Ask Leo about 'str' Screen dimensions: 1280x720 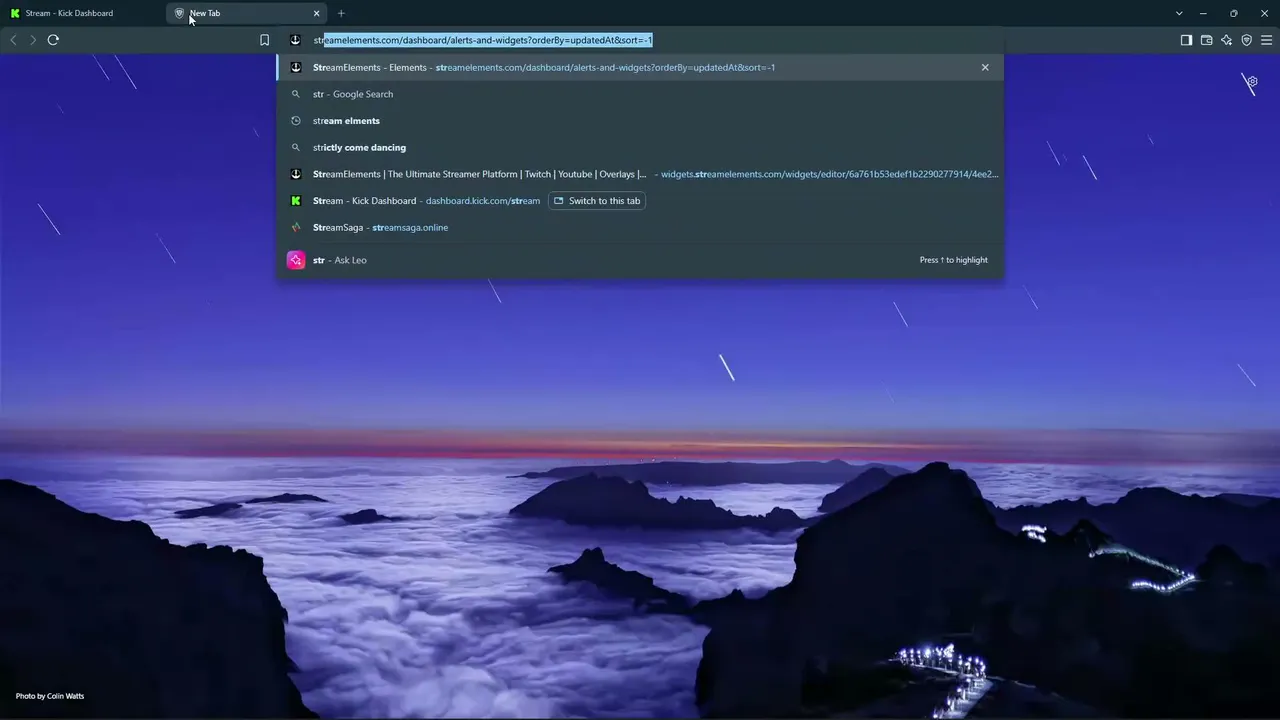click(640, 260)
